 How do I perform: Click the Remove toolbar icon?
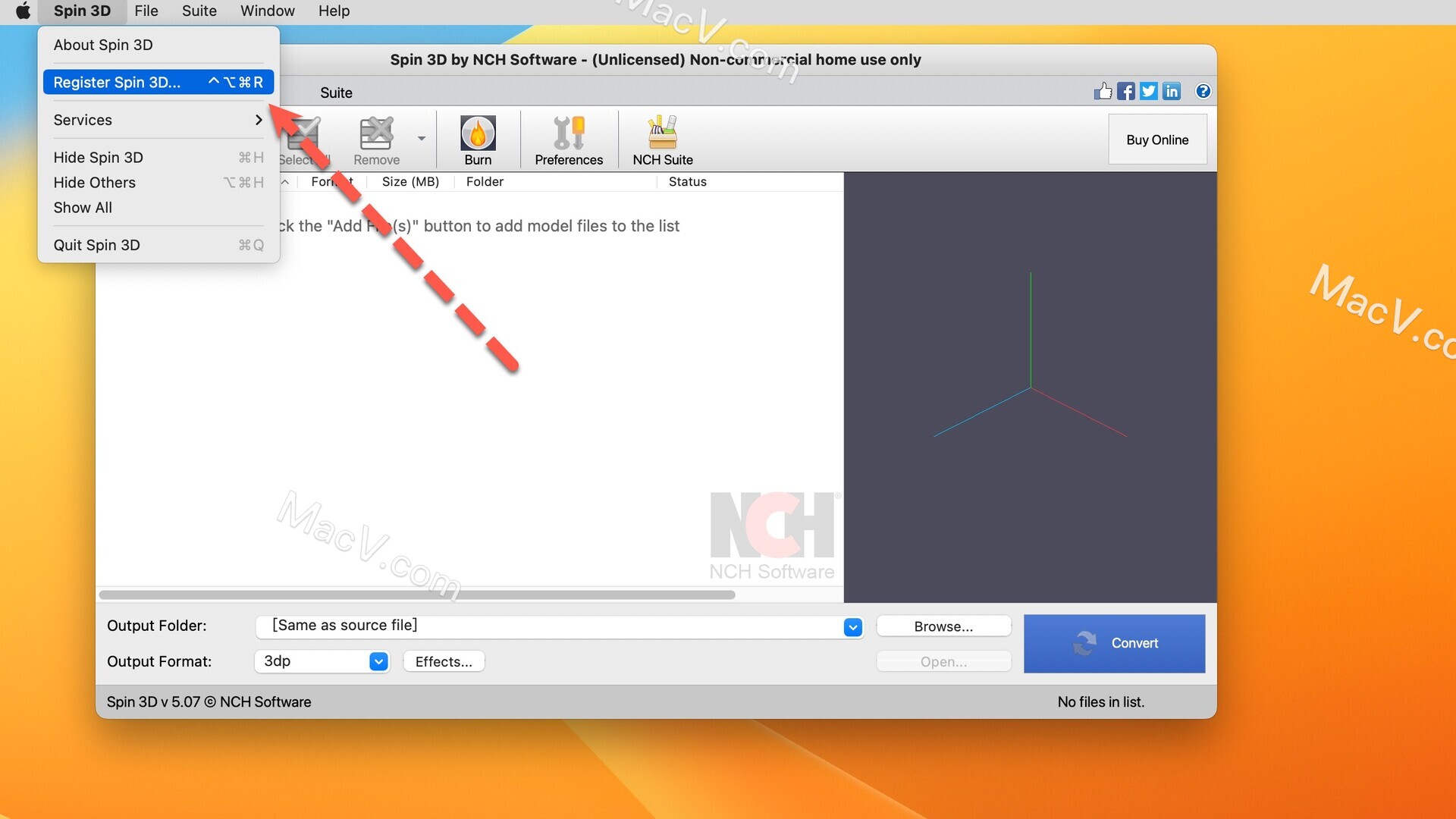376,140
